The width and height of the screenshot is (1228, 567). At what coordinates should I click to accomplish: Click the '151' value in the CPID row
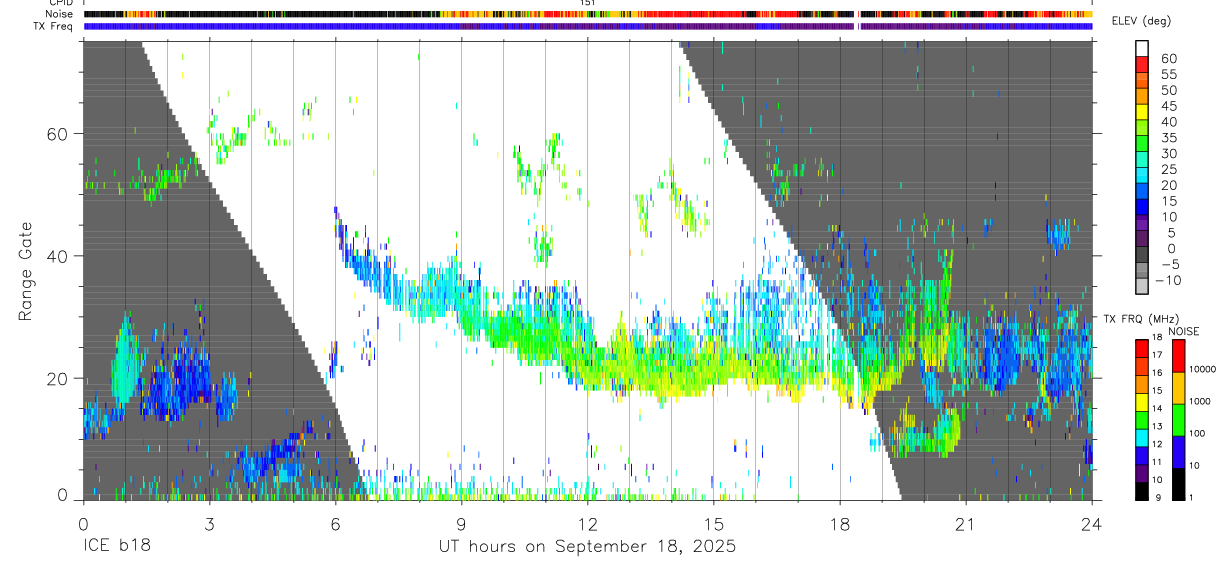click(x=588, y=3)
